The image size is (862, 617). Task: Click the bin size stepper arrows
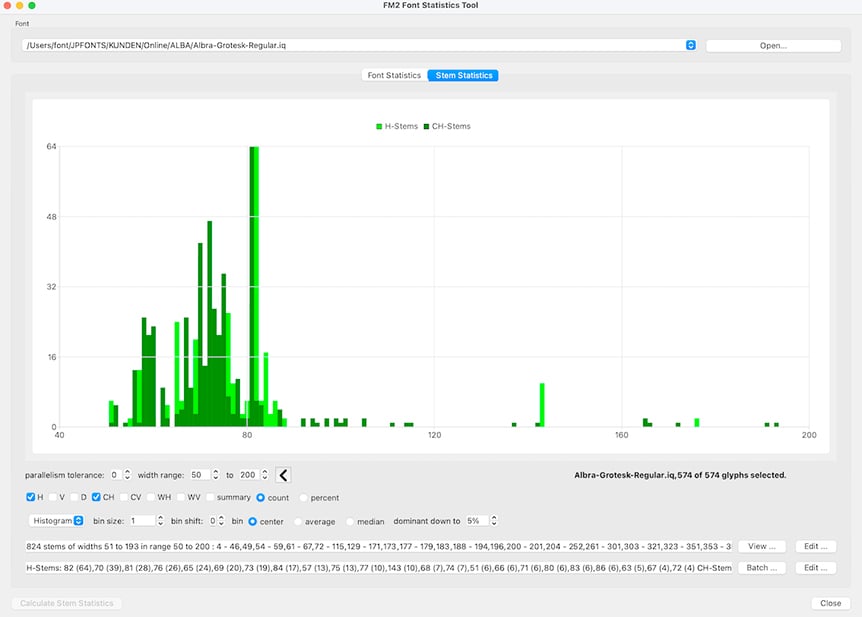click(161, 521)
